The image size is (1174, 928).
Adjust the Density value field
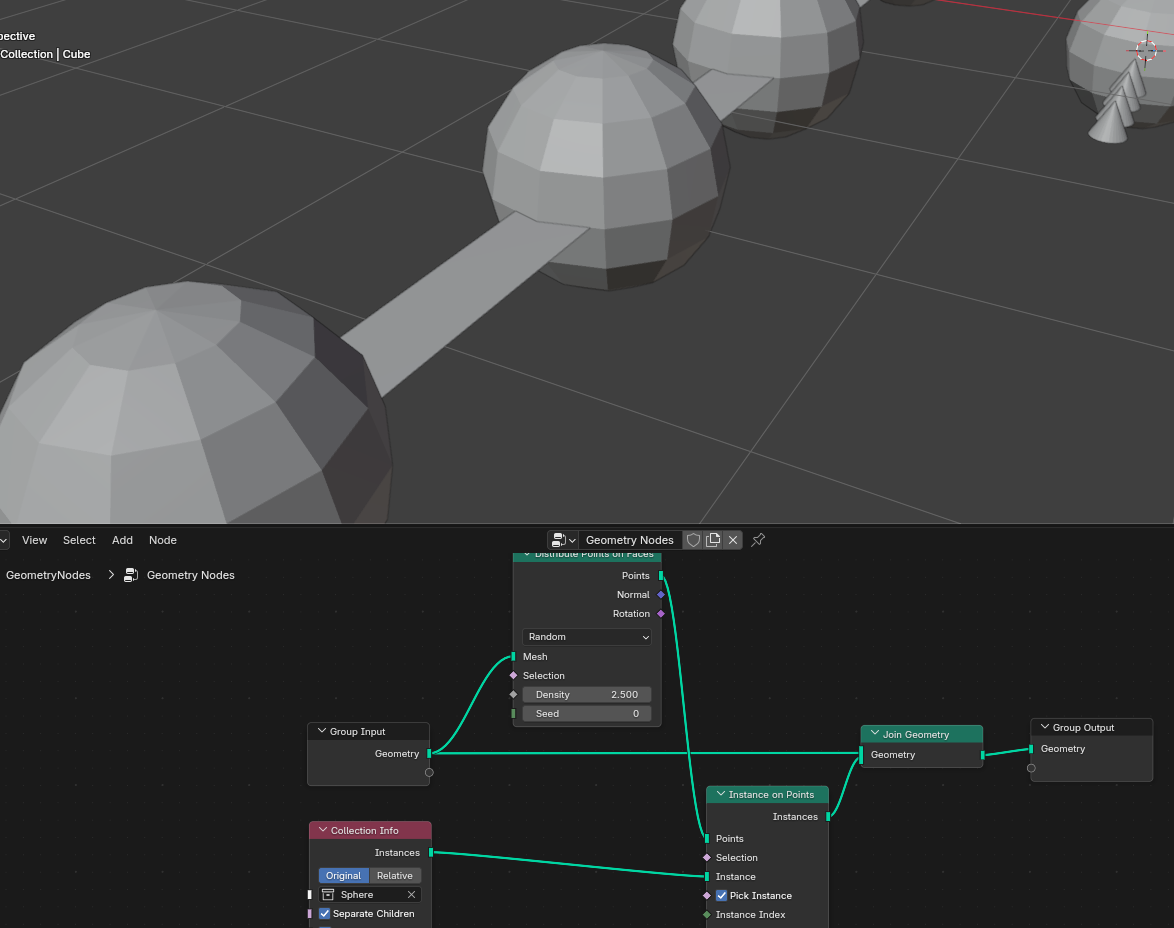(x=587, y=694)
